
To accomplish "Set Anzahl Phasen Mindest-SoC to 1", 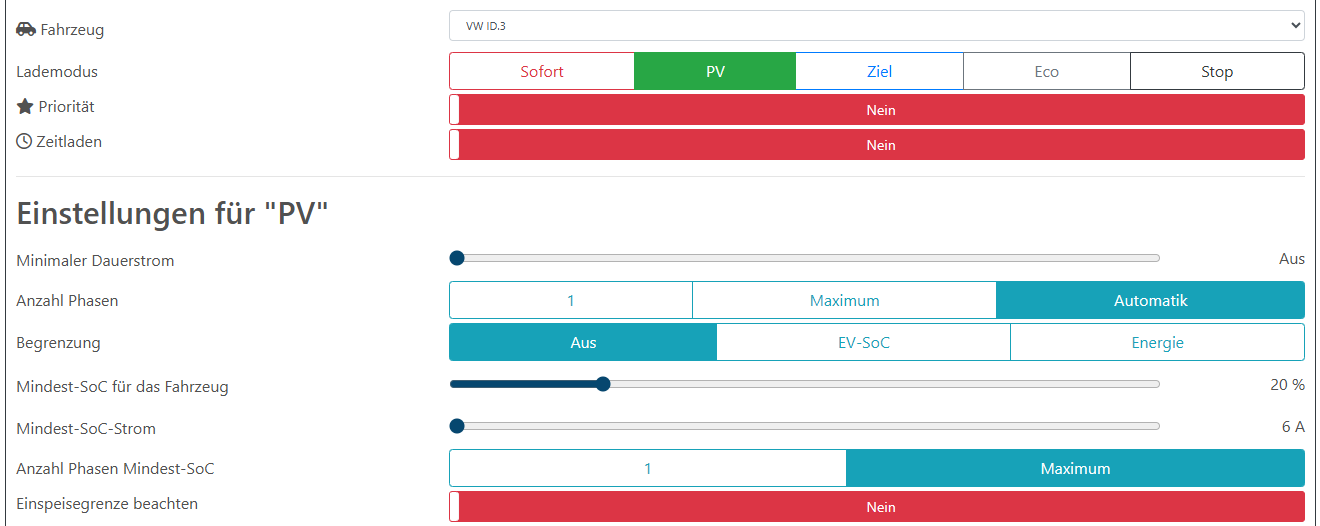I will pyautogui.click(x=648, y=468).
